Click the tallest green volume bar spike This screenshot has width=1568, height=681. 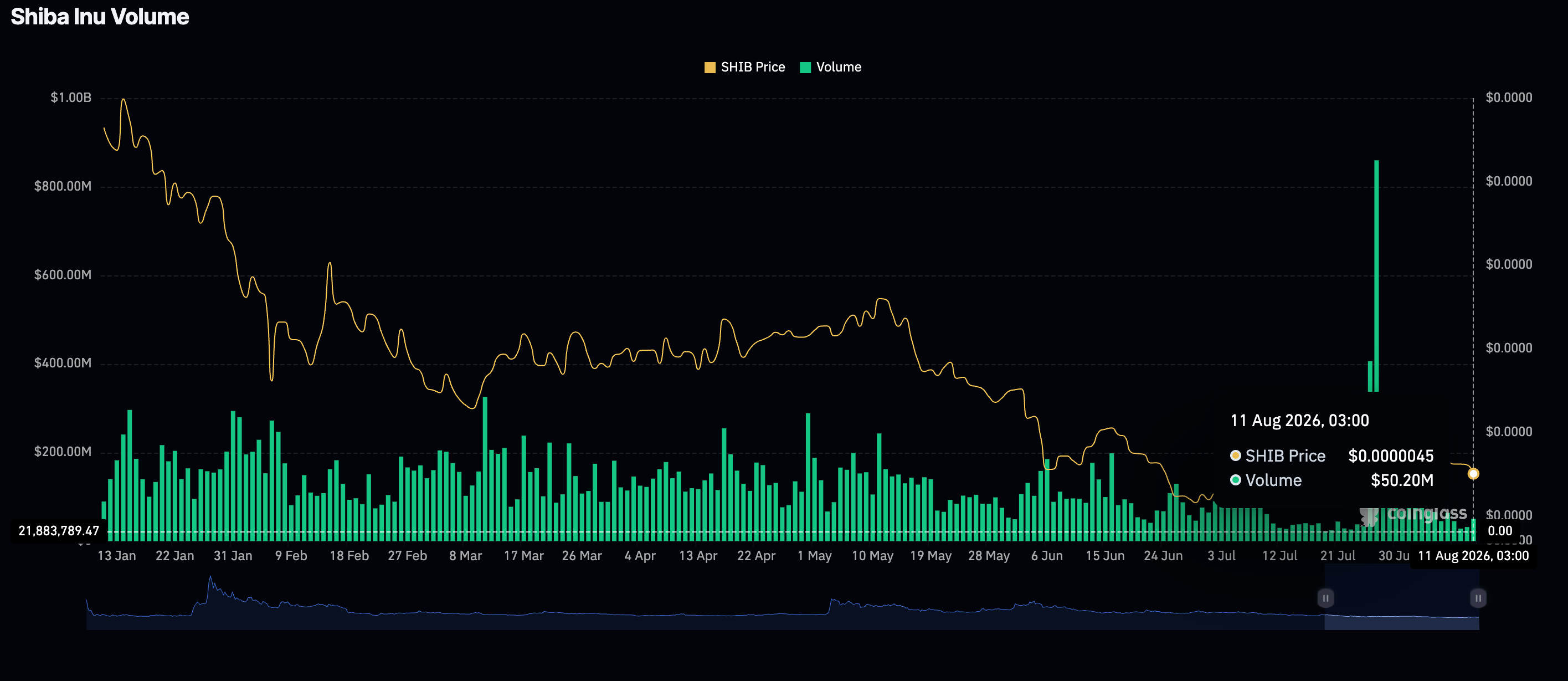1377,276
